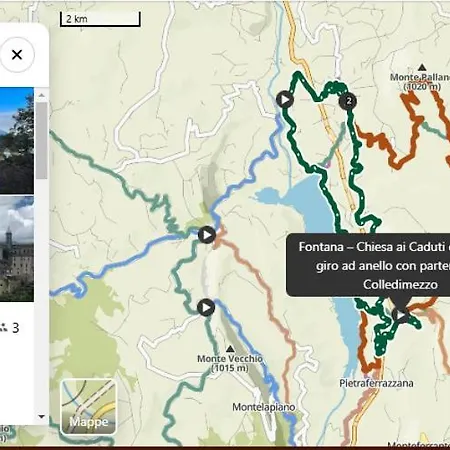Click the 2 km scale bar
Viewport: 450px width, 450px height.
coord(100,19)
